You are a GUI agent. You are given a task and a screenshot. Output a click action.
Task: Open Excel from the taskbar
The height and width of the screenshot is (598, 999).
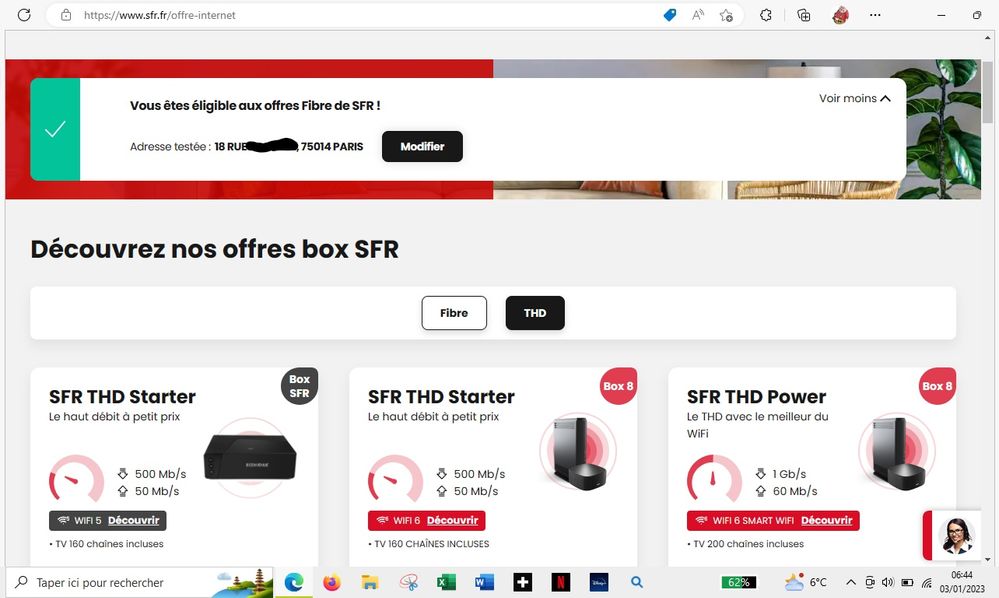pos(446,582)
